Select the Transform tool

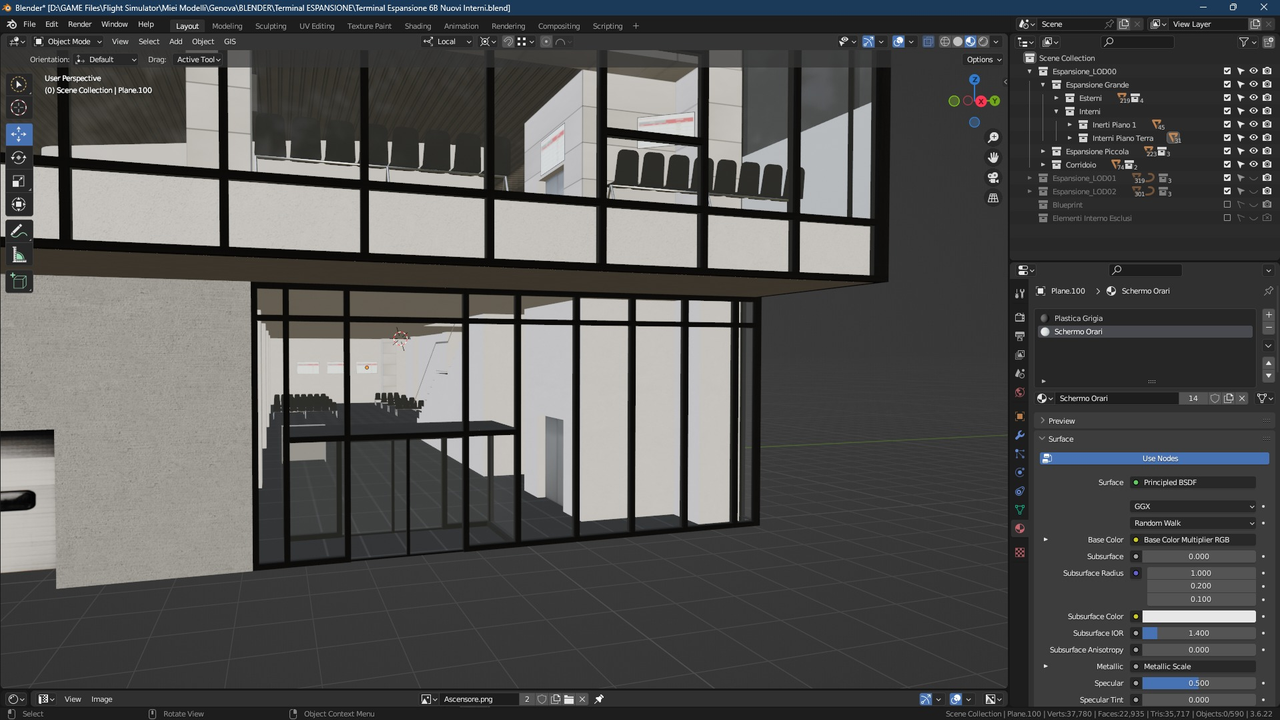pyautogui.click(x=19, y=204)
